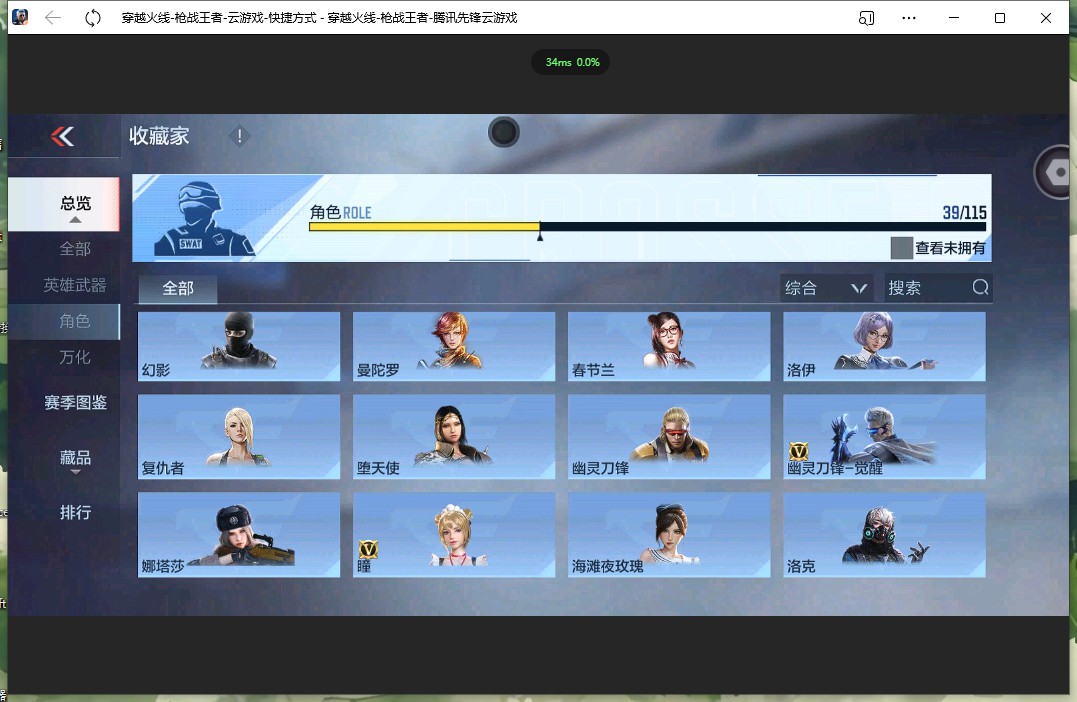Open the hexagon floating menu button
1077x702 pixels.
(1056, 172)
